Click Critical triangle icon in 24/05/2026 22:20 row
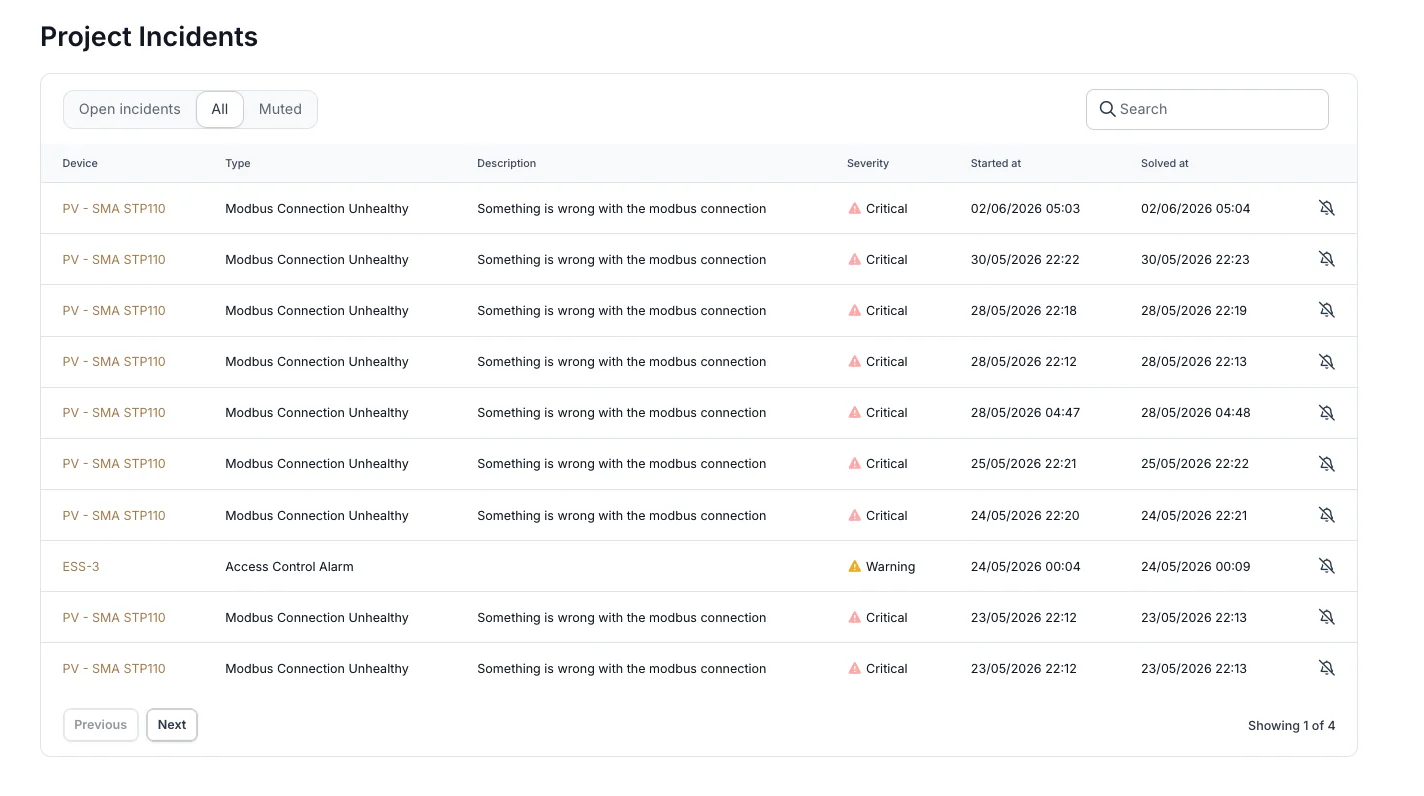The height and width of the screenshot is (796, 1424). [x=854, y=515]
